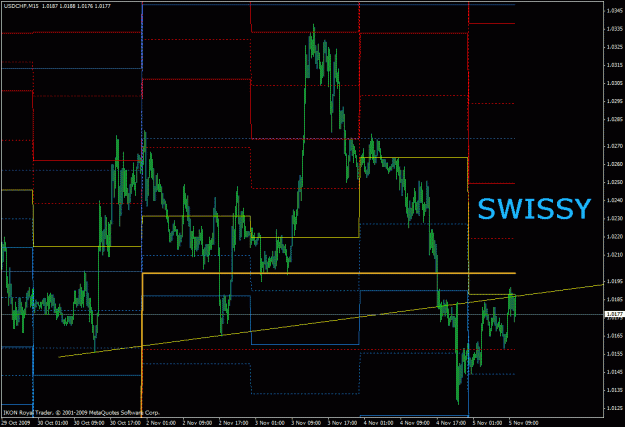Click the 1.0220 price axis label
The height and width of the screenshot is (427, 625).
[615, 236]
